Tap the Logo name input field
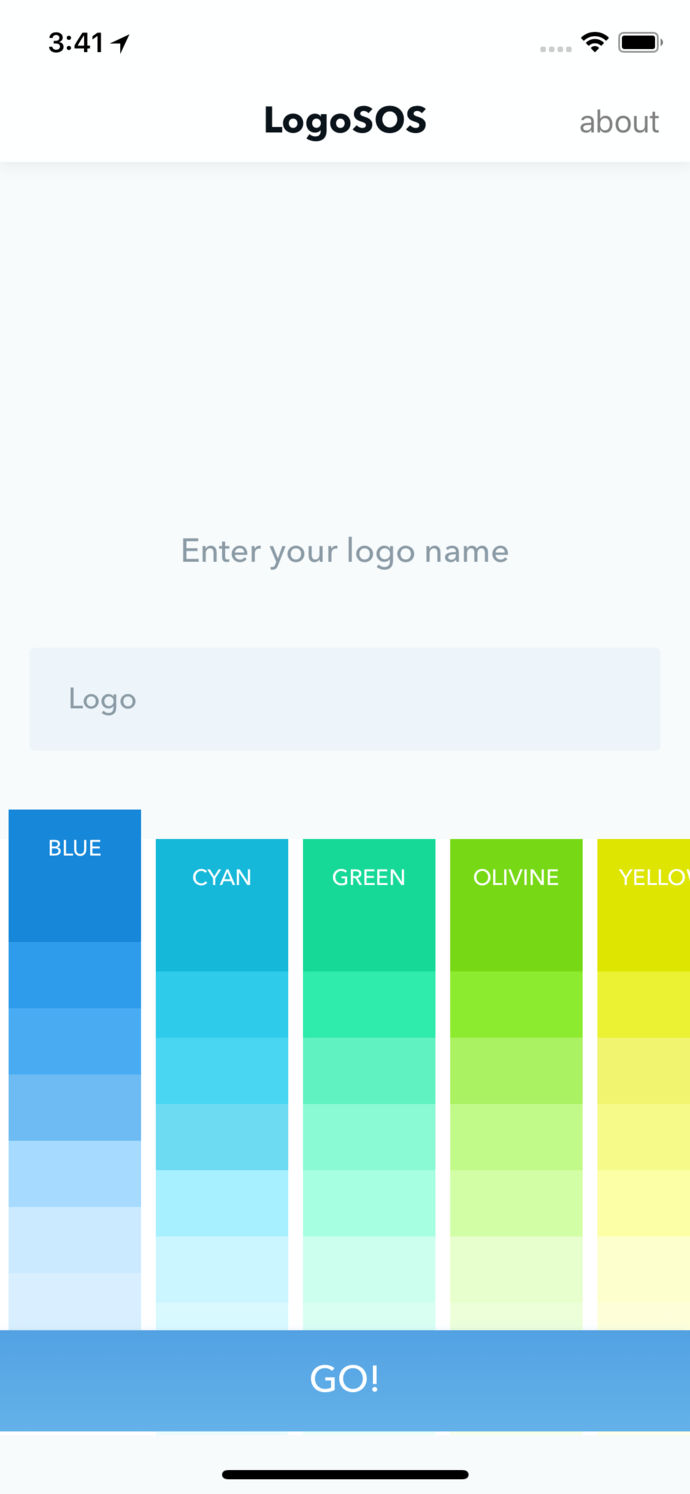This screenshot has width=690, height=1494. pyautogui.click(x=345, y=699)
